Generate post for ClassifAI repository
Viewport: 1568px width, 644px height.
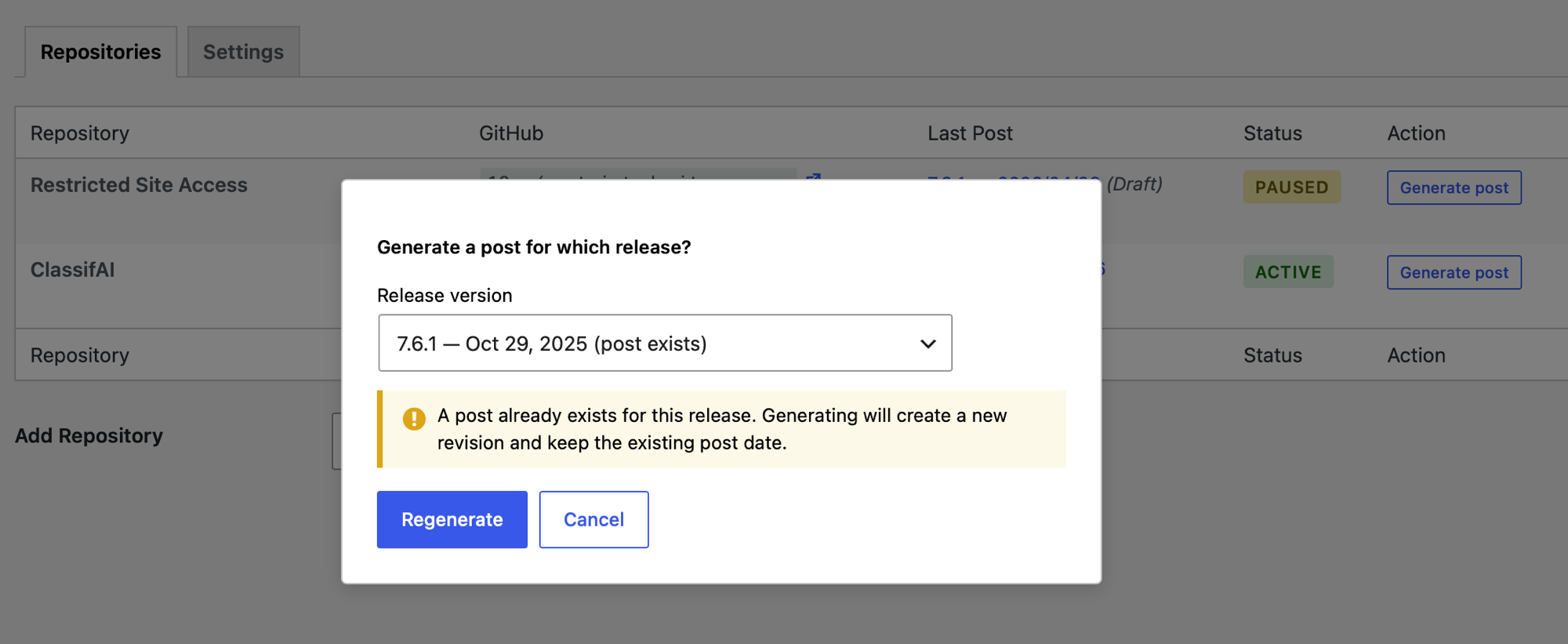tap(1454, 272)
